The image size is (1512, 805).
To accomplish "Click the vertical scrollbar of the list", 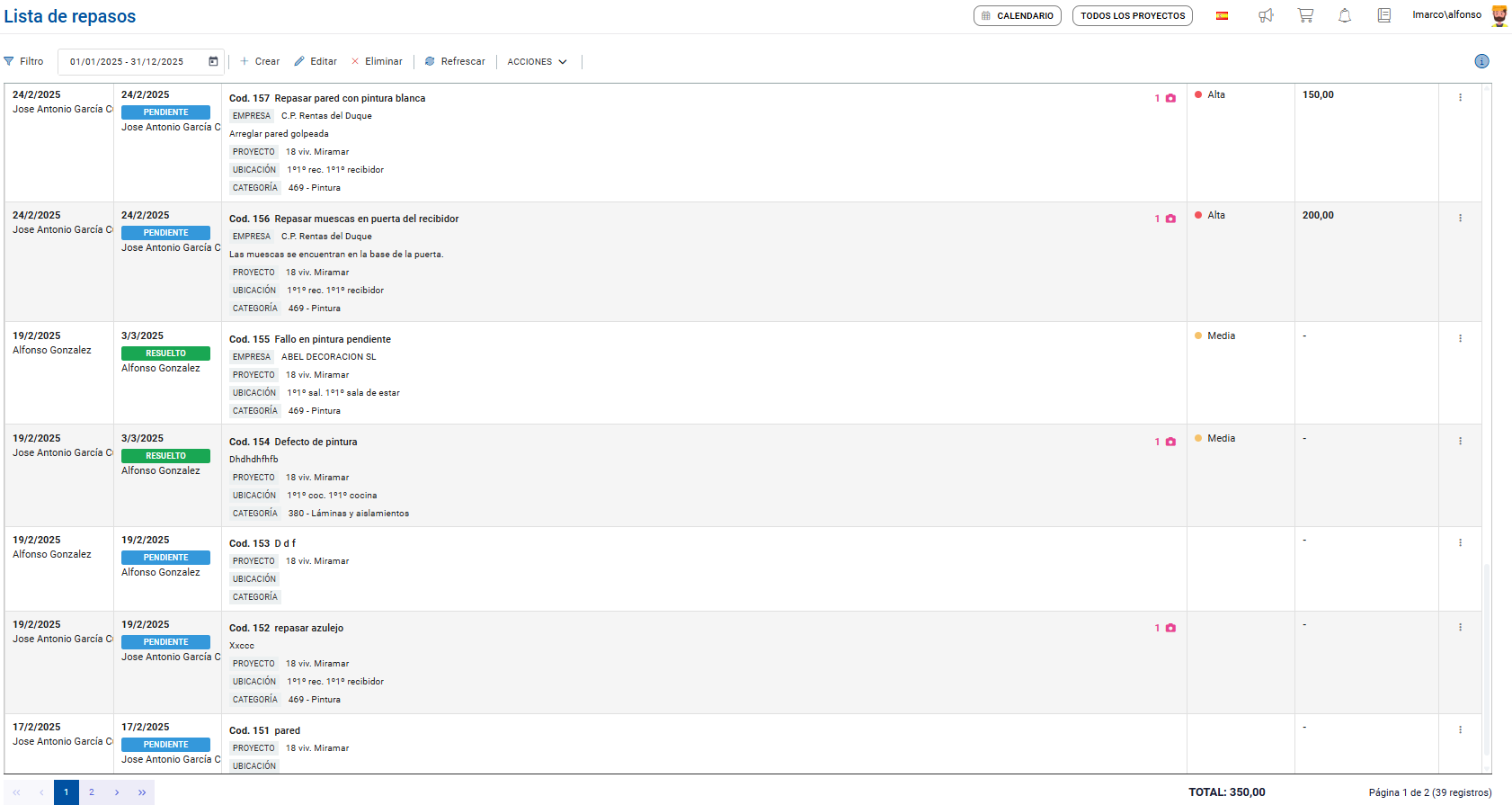I will [1487, 657].
